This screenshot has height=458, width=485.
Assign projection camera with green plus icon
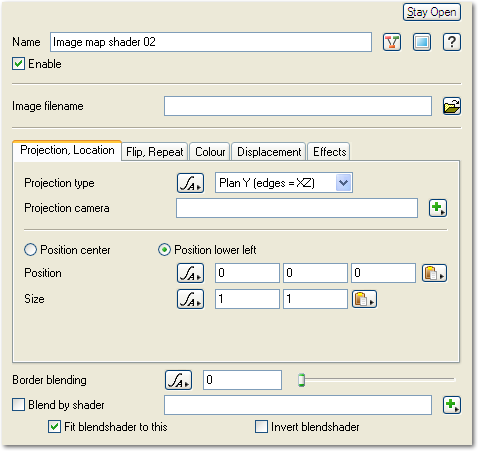(x=438, y=208)
